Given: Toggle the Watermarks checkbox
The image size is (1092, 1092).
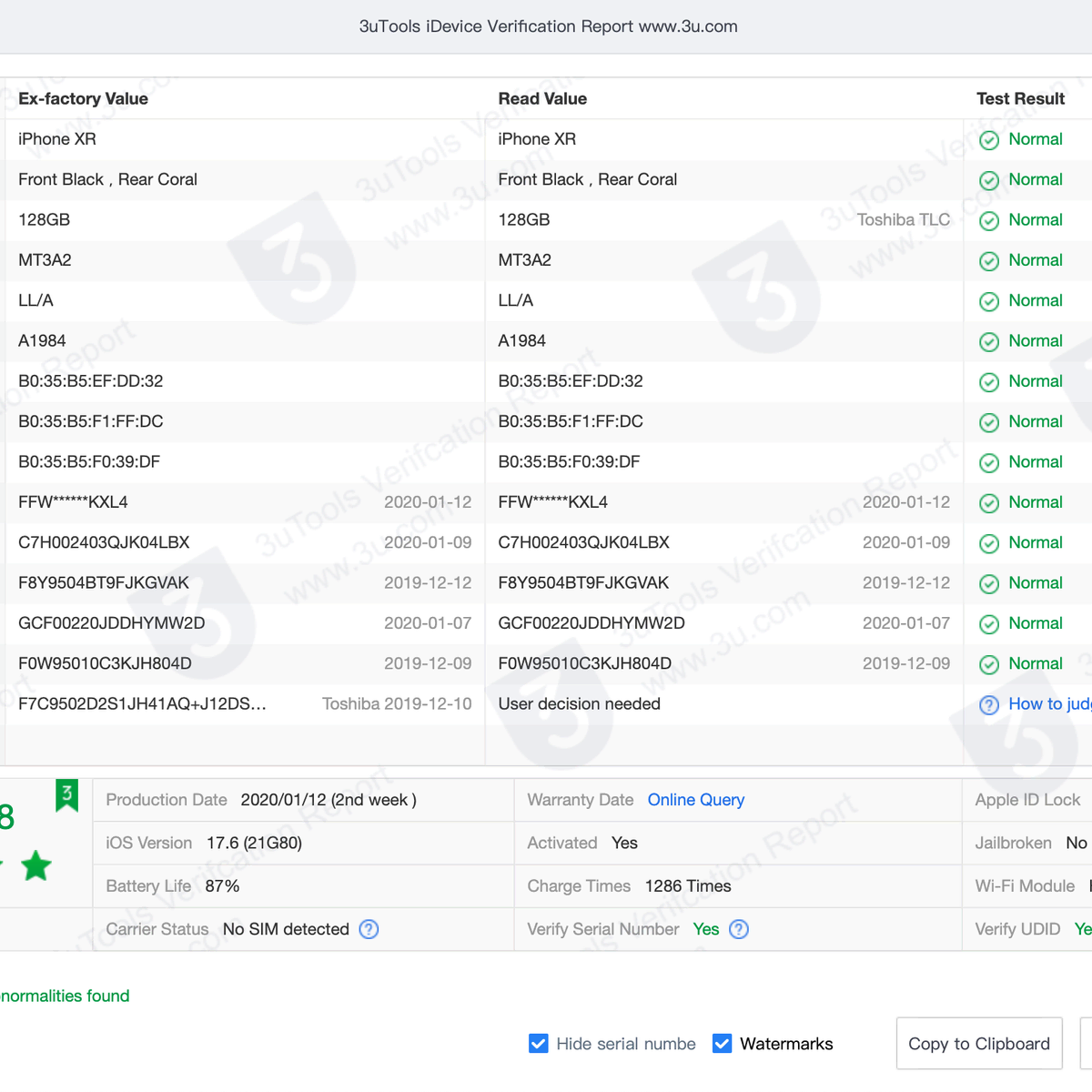Looking at the screenshot, I should click(x=722, y=1043).
